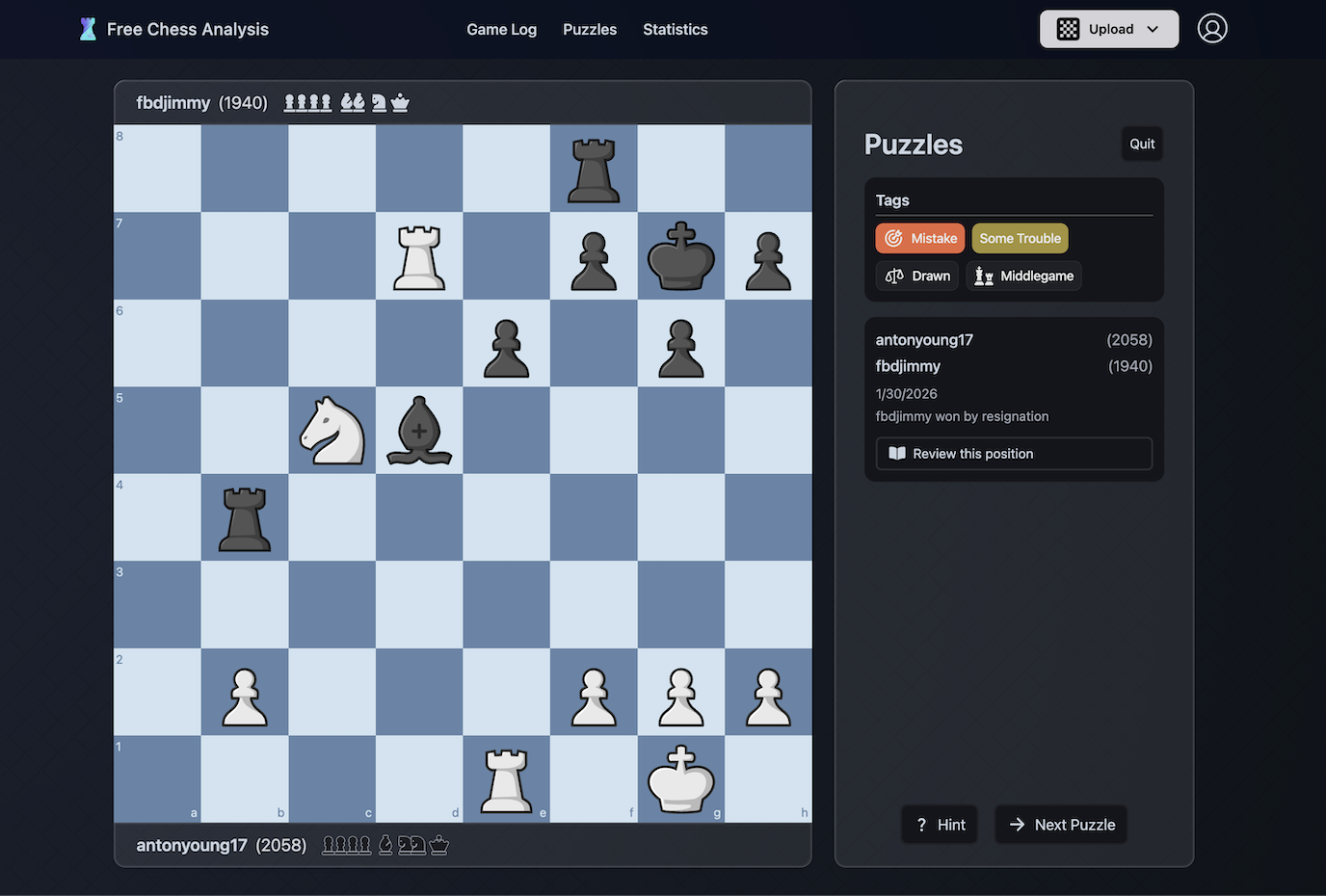
Task: Open the Statistics nav item
Action: [x=676, y=30]
